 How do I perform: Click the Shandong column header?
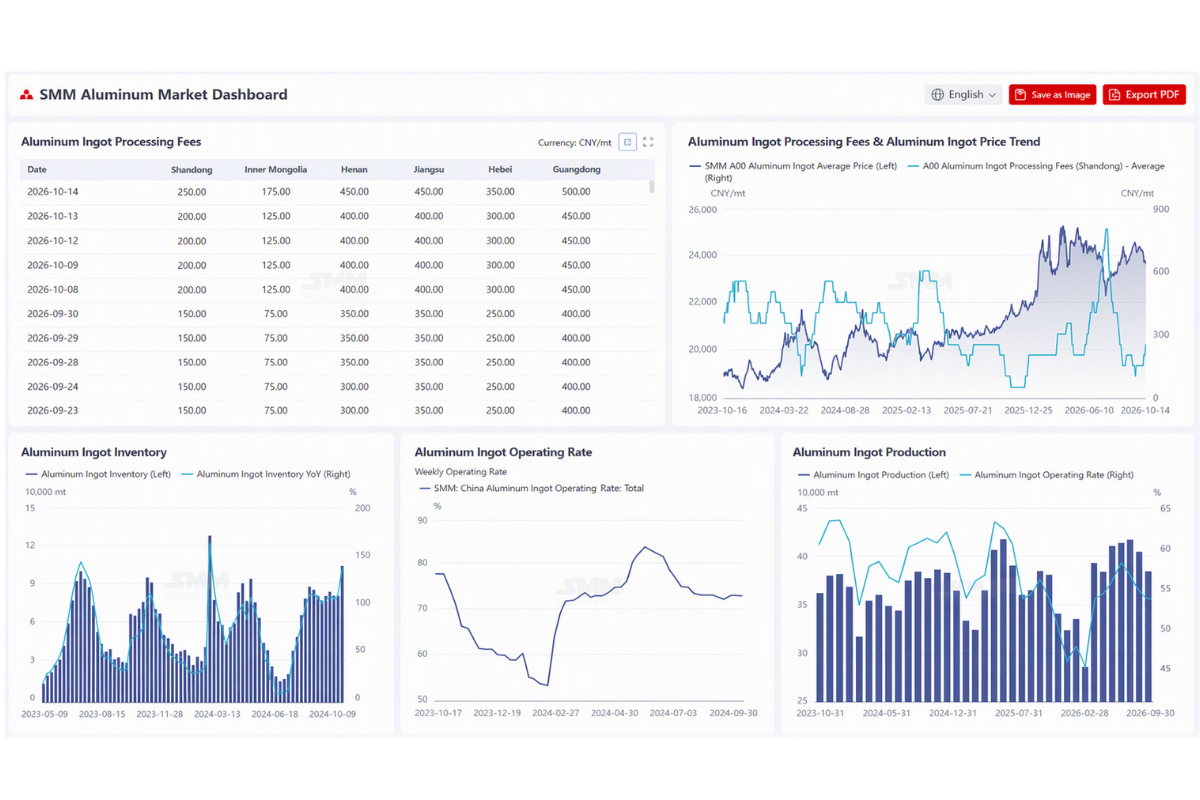coord(191,169)
